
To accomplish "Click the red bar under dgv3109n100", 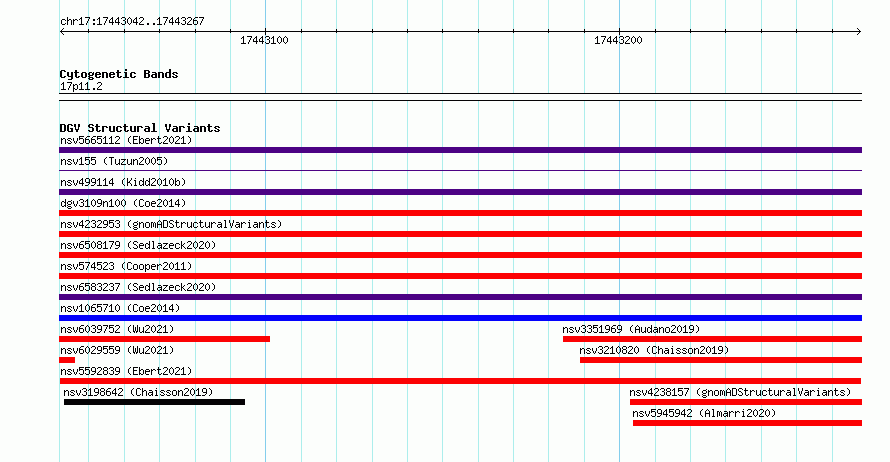I will point(460,213).
